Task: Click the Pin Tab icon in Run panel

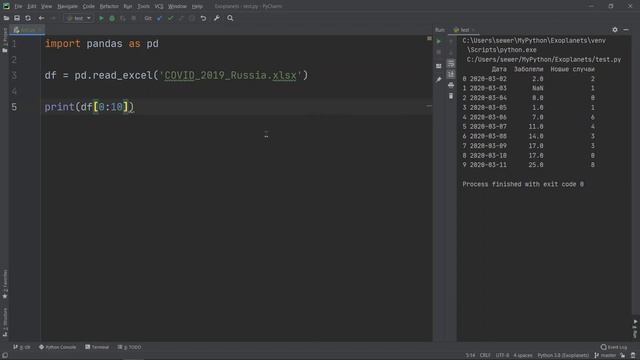Action: pyautogui.click(x=439, y=80)
